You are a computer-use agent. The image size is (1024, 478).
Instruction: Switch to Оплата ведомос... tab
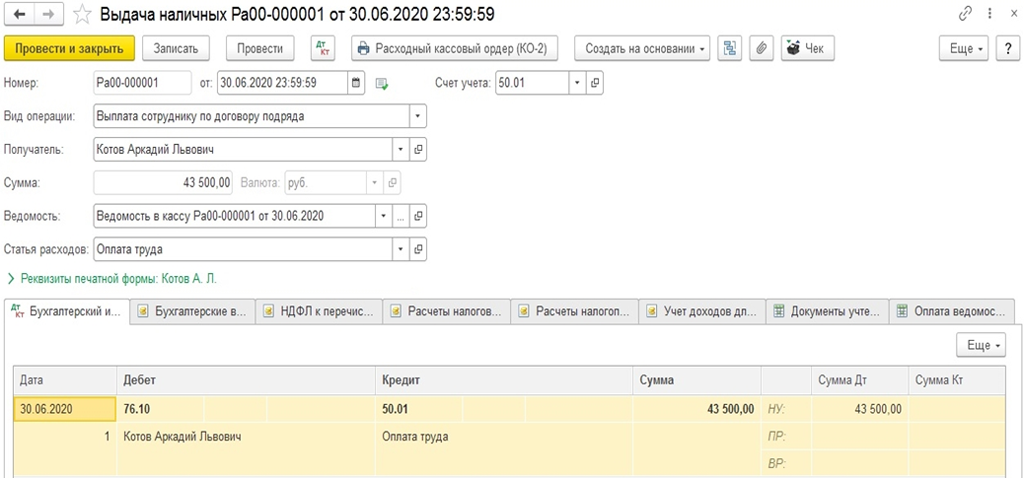click(x=953, y=311)
